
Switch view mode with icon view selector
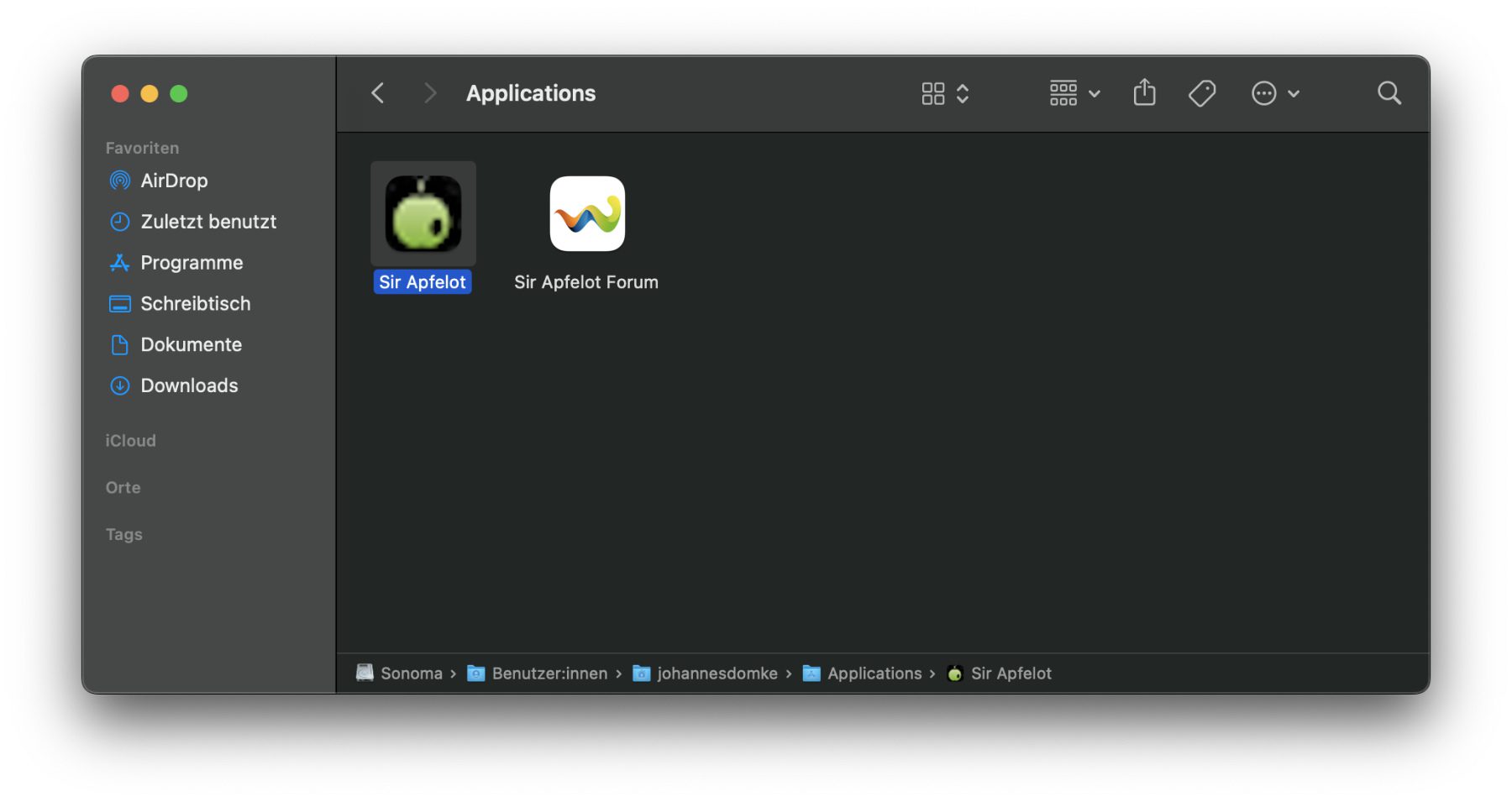pyautogui.click(x=944, y=93)
